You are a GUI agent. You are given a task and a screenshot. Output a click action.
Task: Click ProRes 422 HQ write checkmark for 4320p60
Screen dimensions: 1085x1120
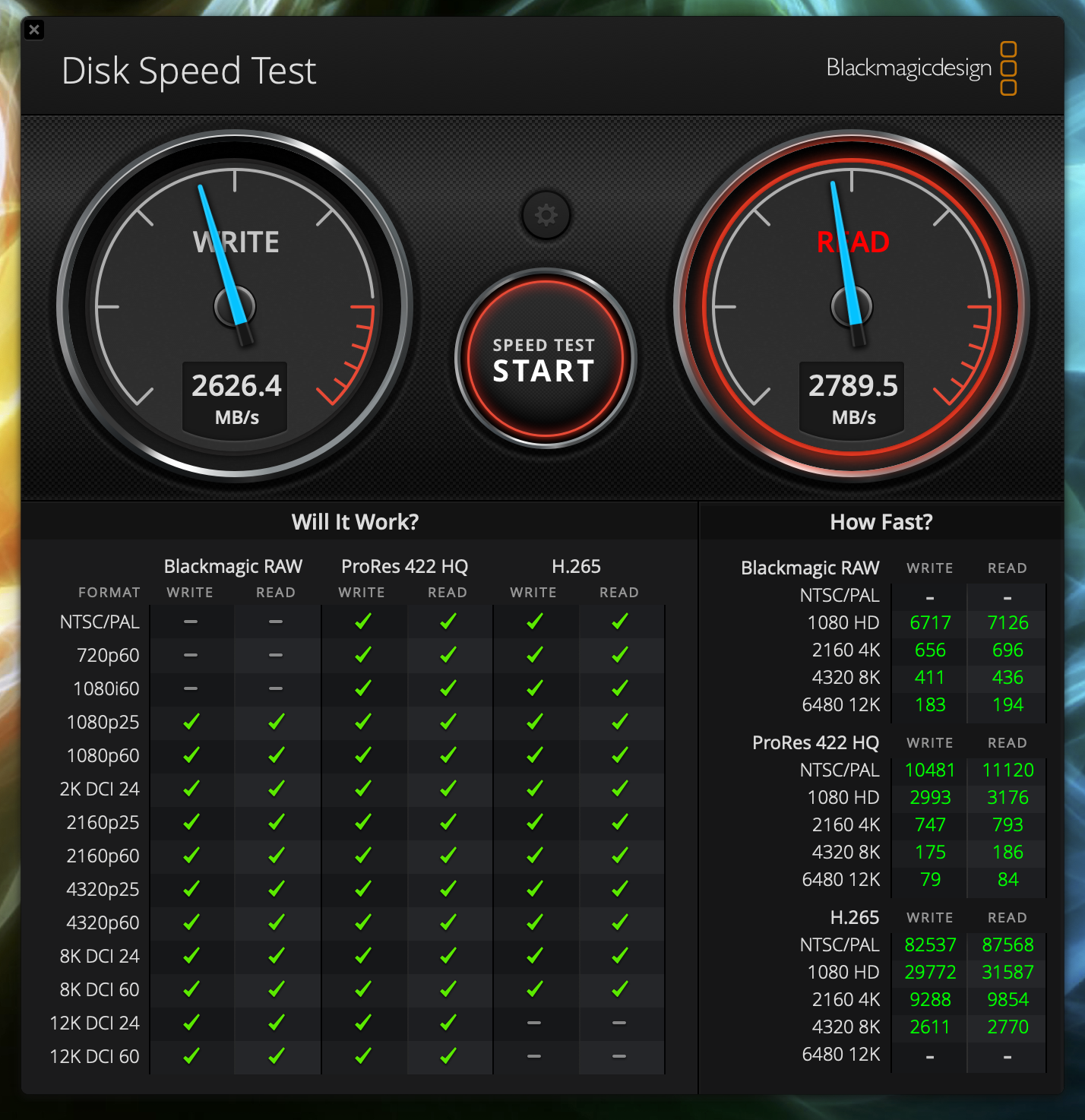point(362,922)
